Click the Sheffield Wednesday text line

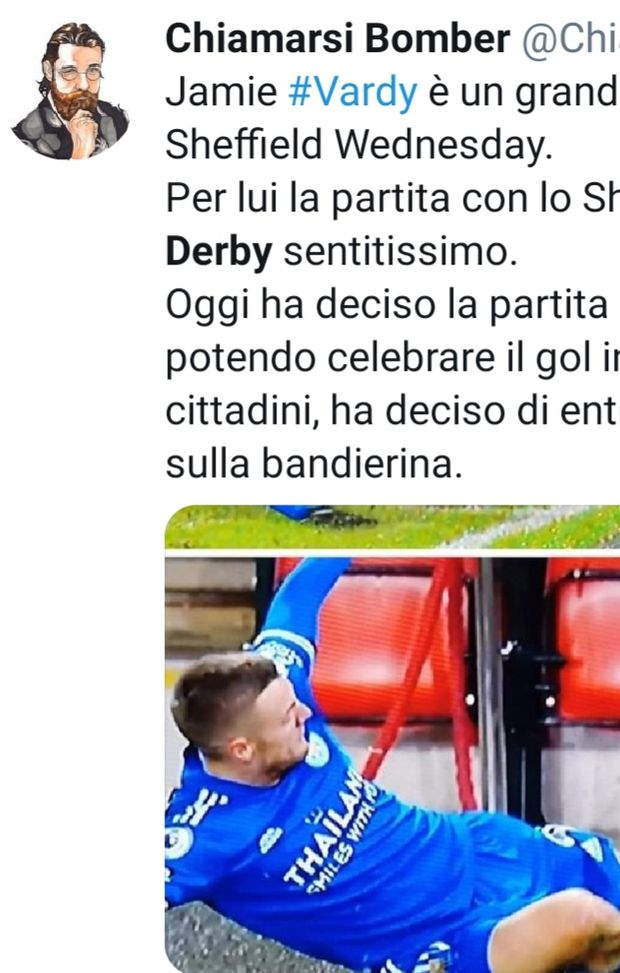tap(359, 145)
